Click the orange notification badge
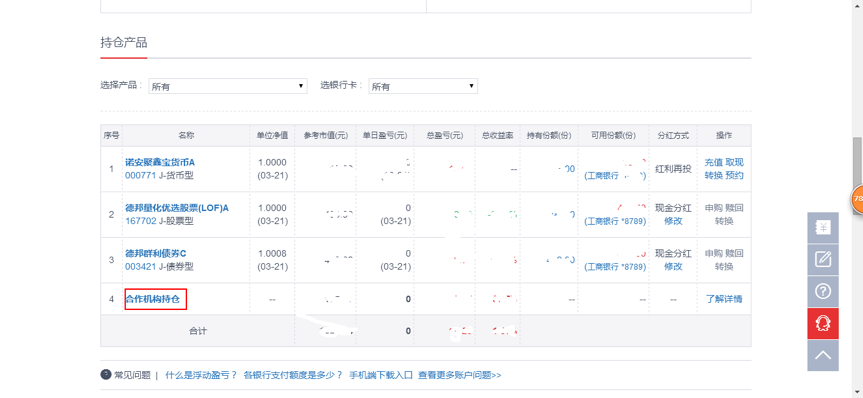 [857, 198]
